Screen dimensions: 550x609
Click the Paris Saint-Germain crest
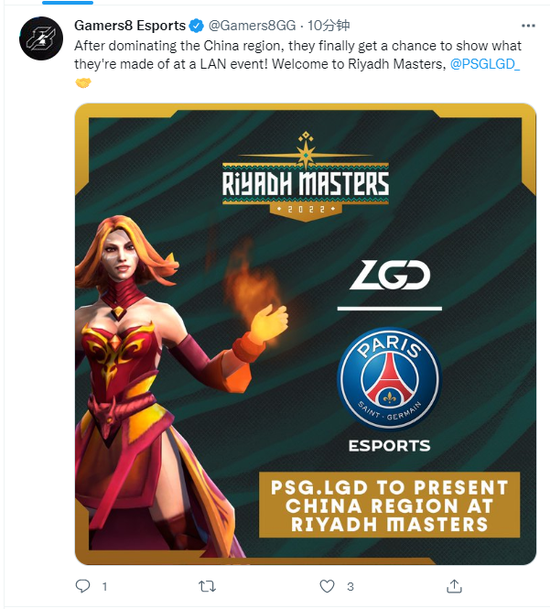[389, 379]
